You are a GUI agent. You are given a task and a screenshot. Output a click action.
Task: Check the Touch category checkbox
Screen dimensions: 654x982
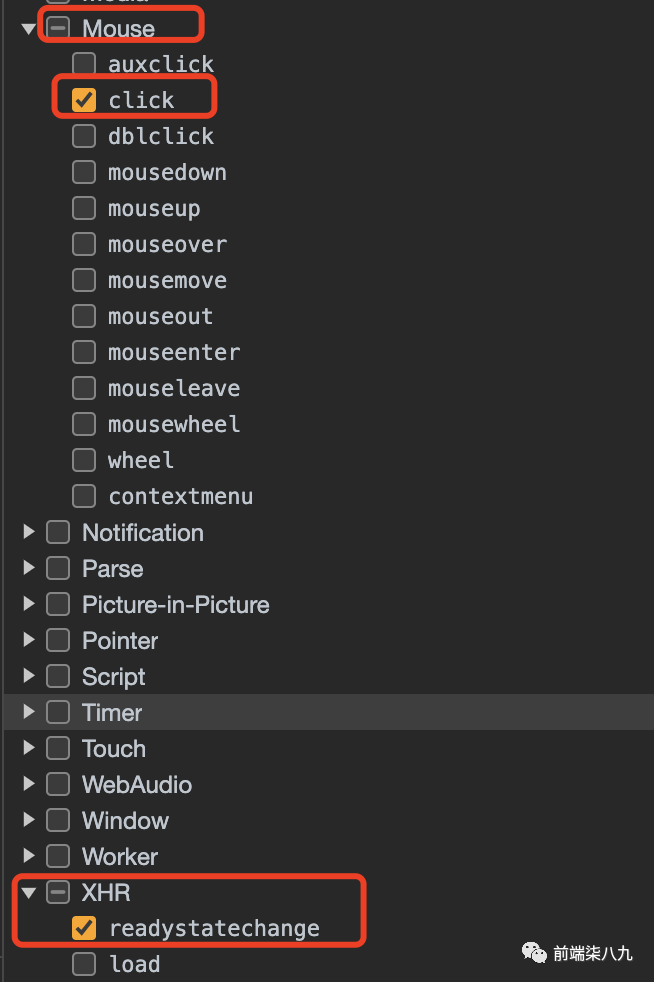pos(58,748)
